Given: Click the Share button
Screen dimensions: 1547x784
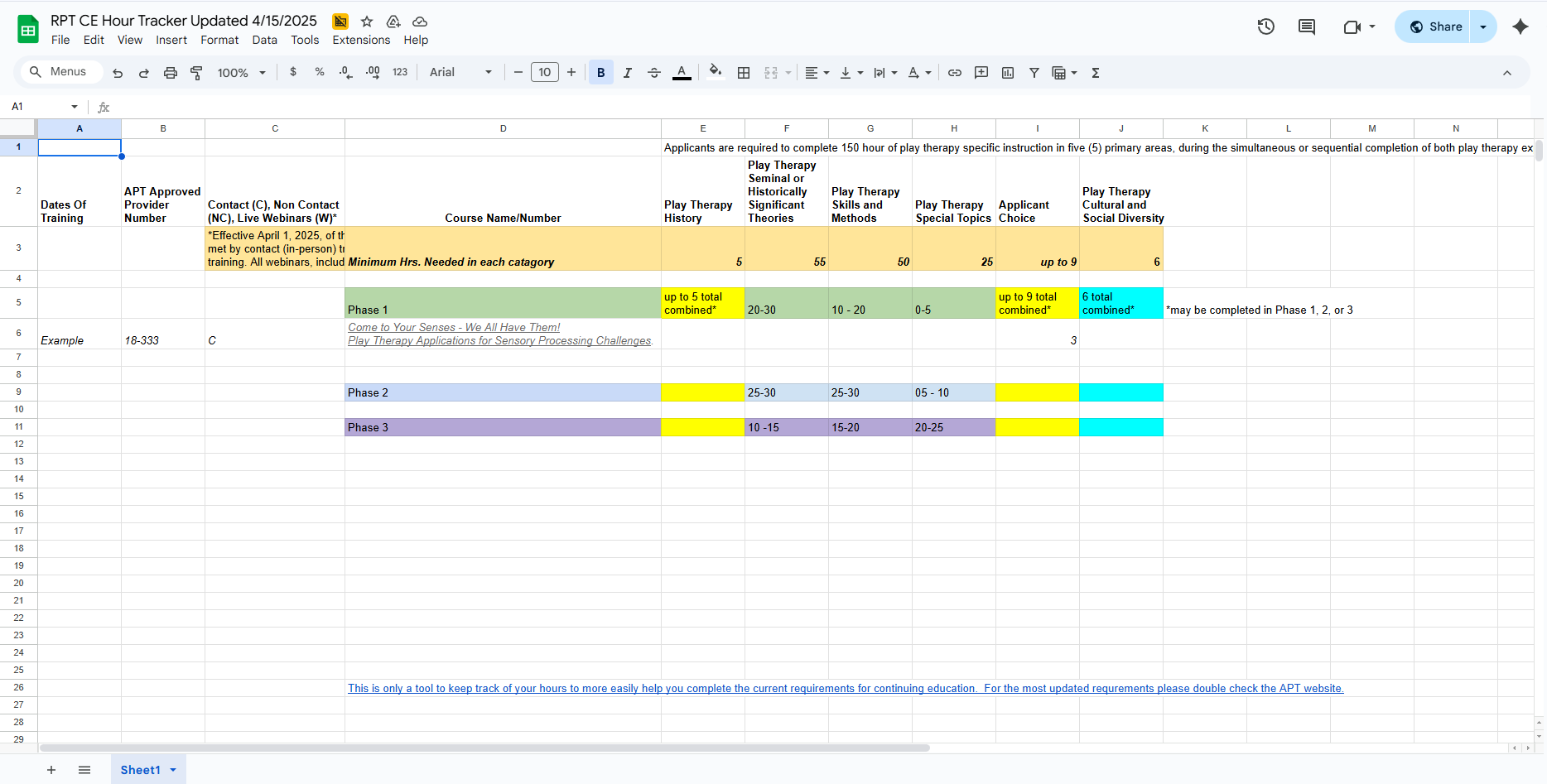Looking at the screenshot, I should (1435, 26).
